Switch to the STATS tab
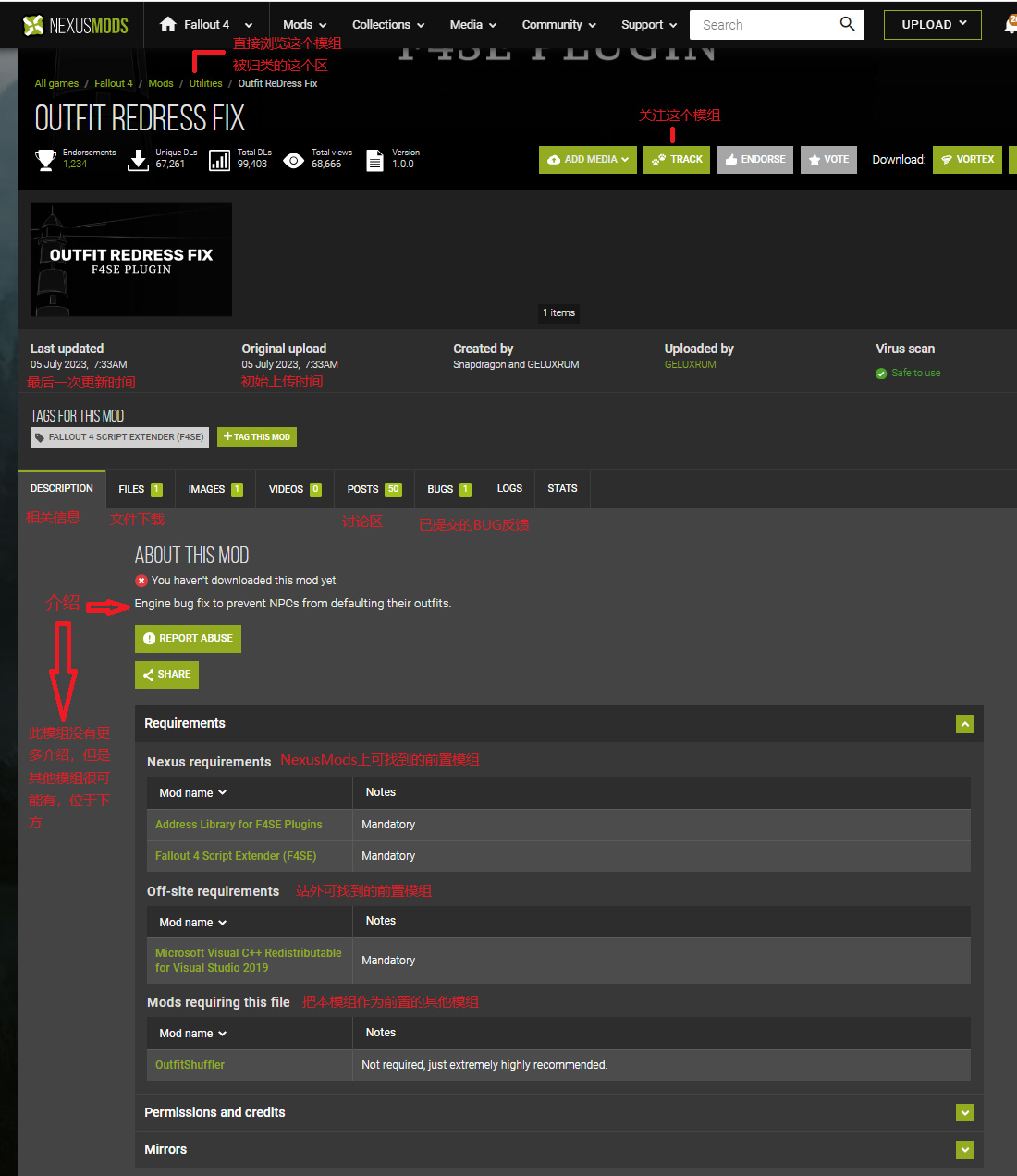Screen dimensions: 1017x1176 click(562, 489)
